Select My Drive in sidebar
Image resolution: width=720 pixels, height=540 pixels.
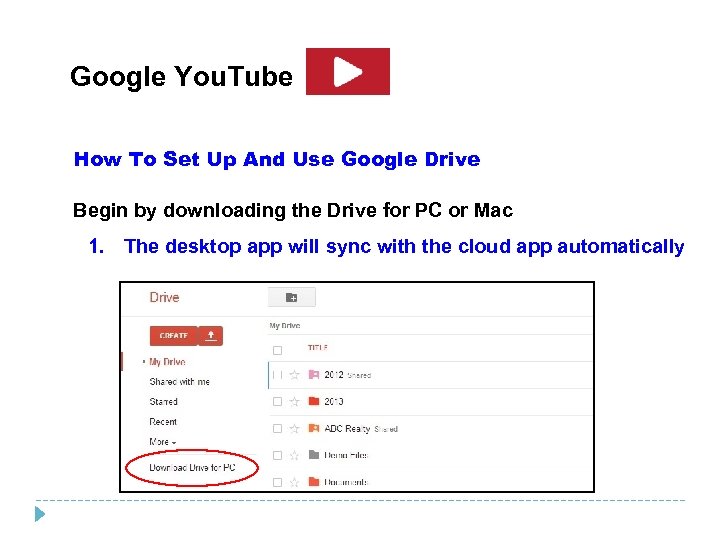click(168, 362)
